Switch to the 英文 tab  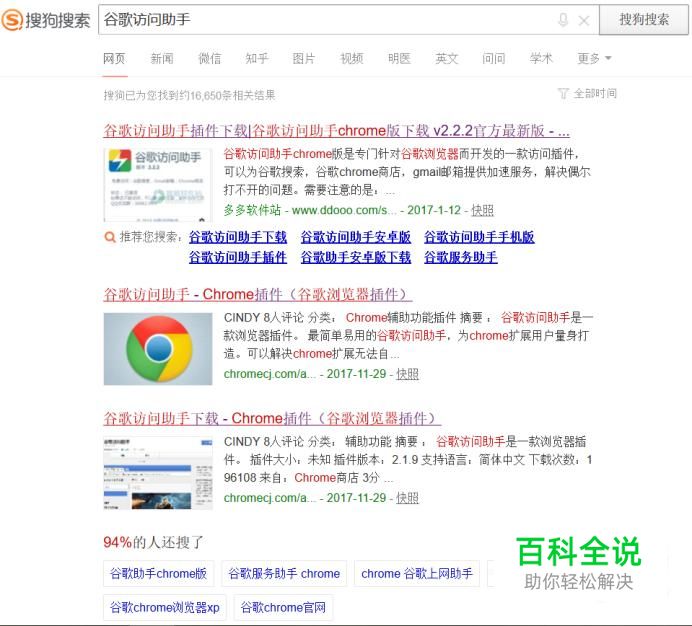pyautogui.click(x=447, y=58)
